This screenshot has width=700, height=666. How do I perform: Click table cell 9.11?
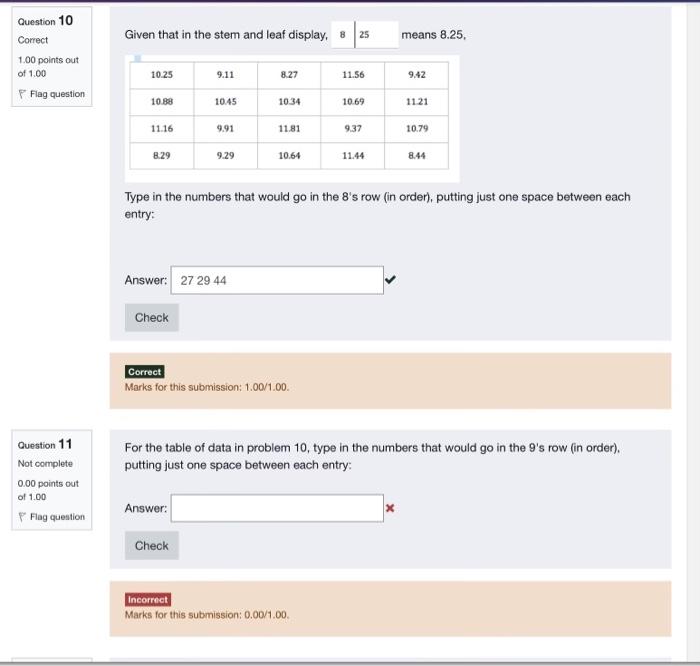click(225, 75)
